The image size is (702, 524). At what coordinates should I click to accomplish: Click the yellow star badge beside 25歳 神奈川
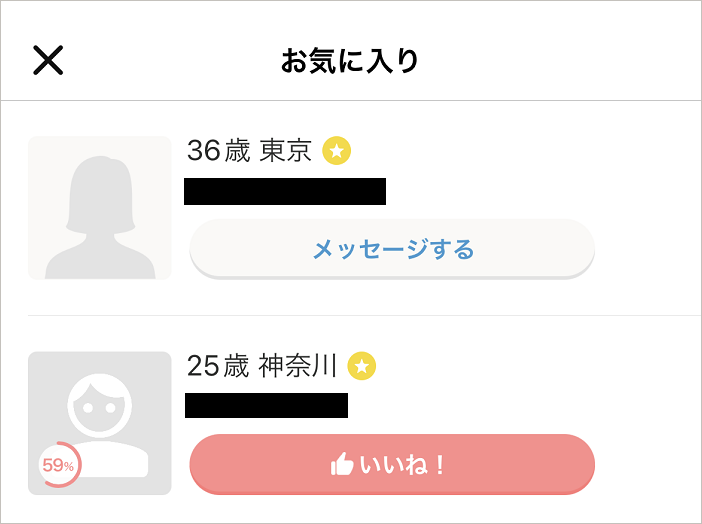tap(362, 366)
